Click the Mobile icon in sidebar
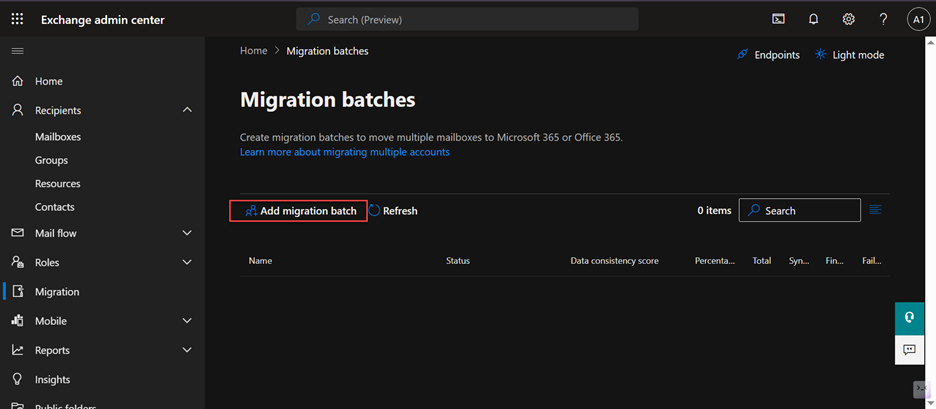936x409 pixels. tap(18, 321)
